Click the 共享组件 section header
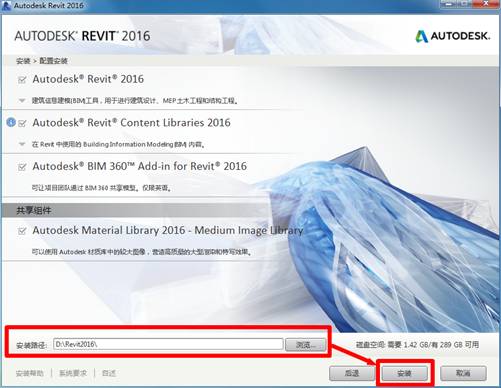Viewport: 501px width, 388px height. click(x=34, y=211)
